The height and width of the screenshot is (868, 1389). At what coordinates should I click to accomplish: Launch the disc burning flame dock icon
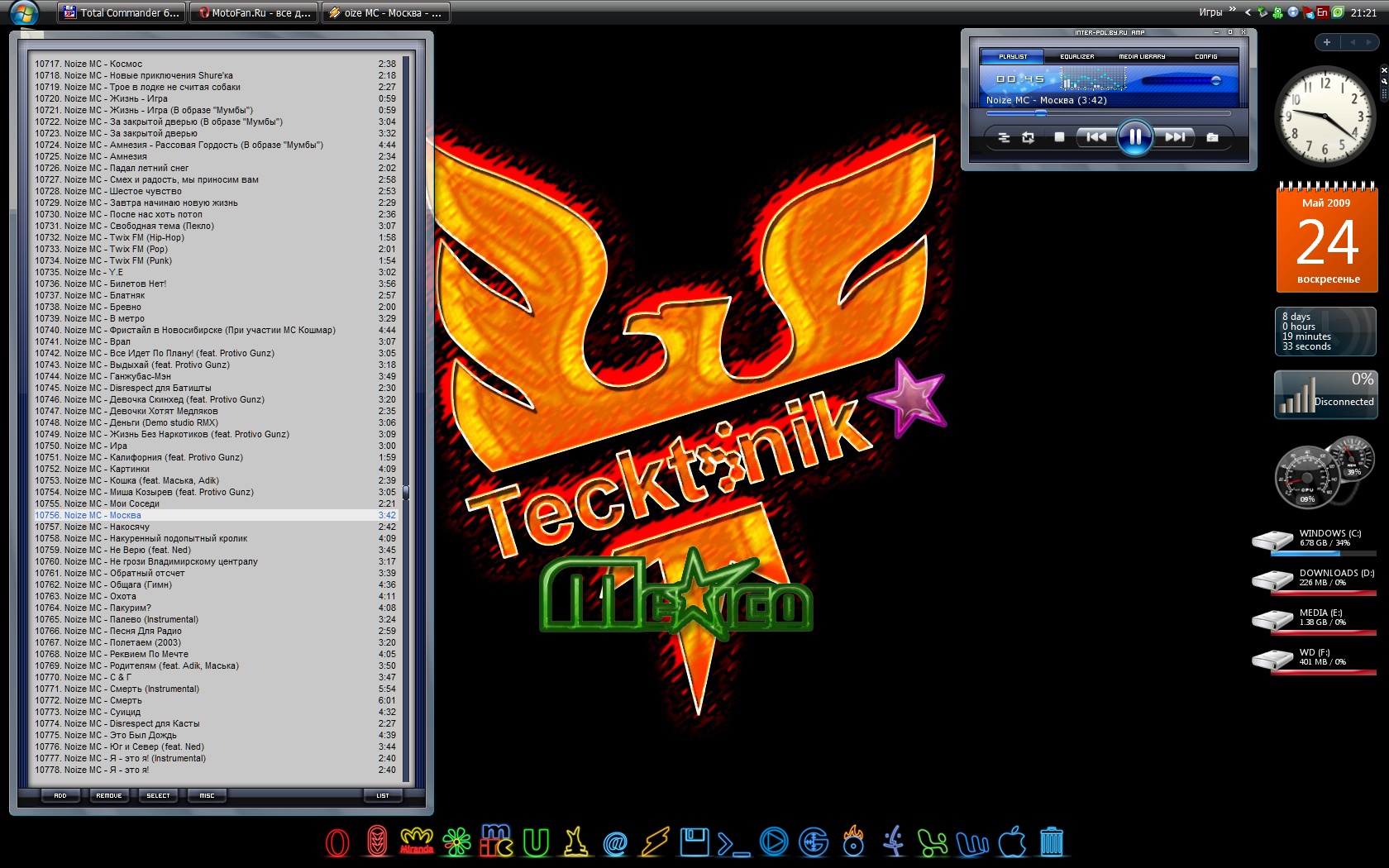coord(853,841)
